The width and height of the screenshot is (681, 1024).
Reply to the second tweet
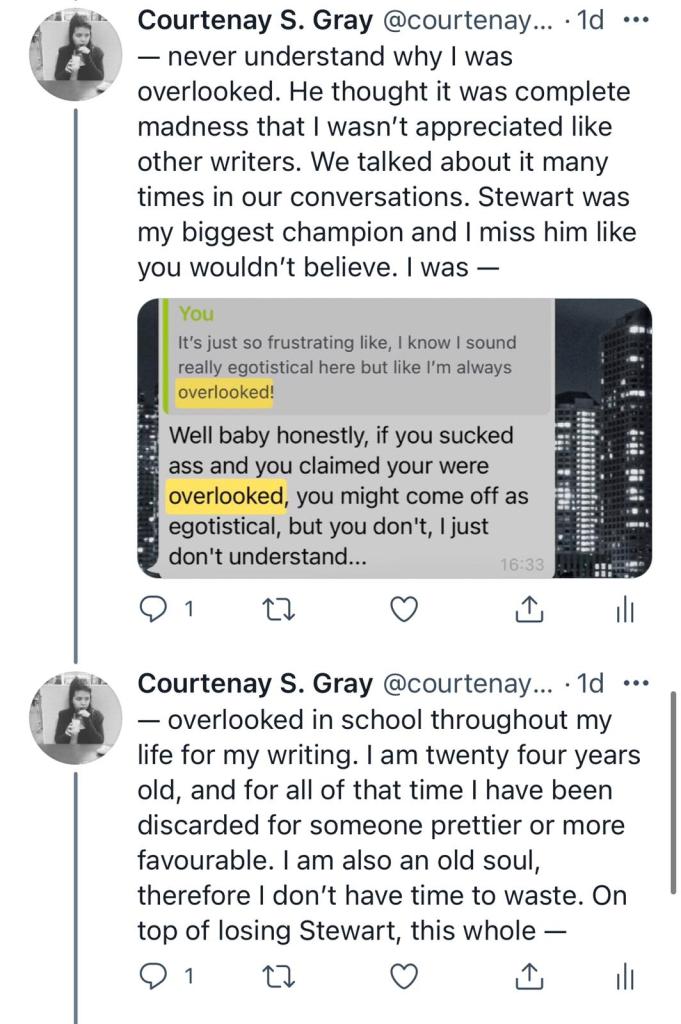[154, 973]
